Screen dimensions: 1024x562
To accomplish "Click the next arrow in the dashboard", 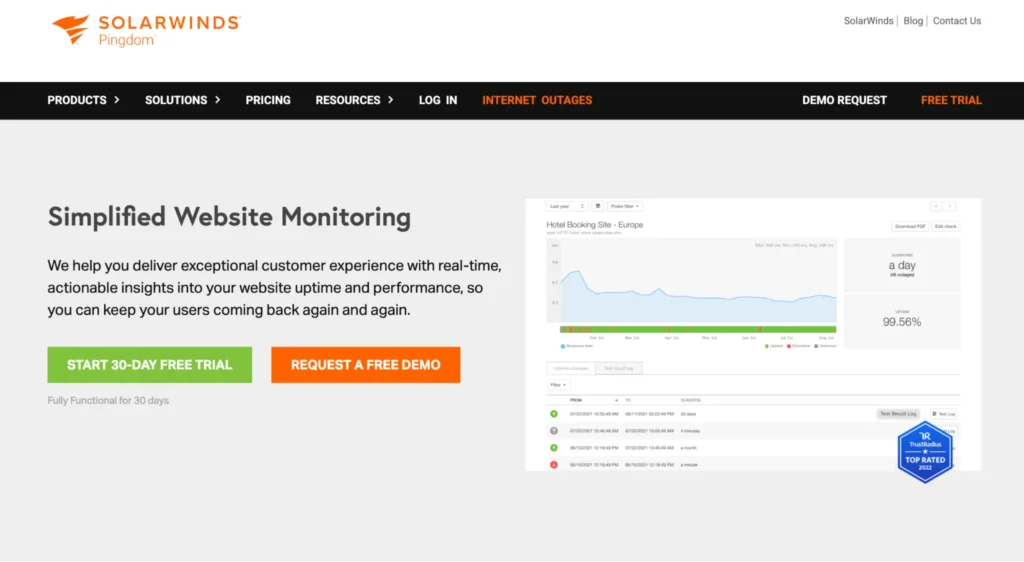I will pyautogui.click(x=950, y=206).
